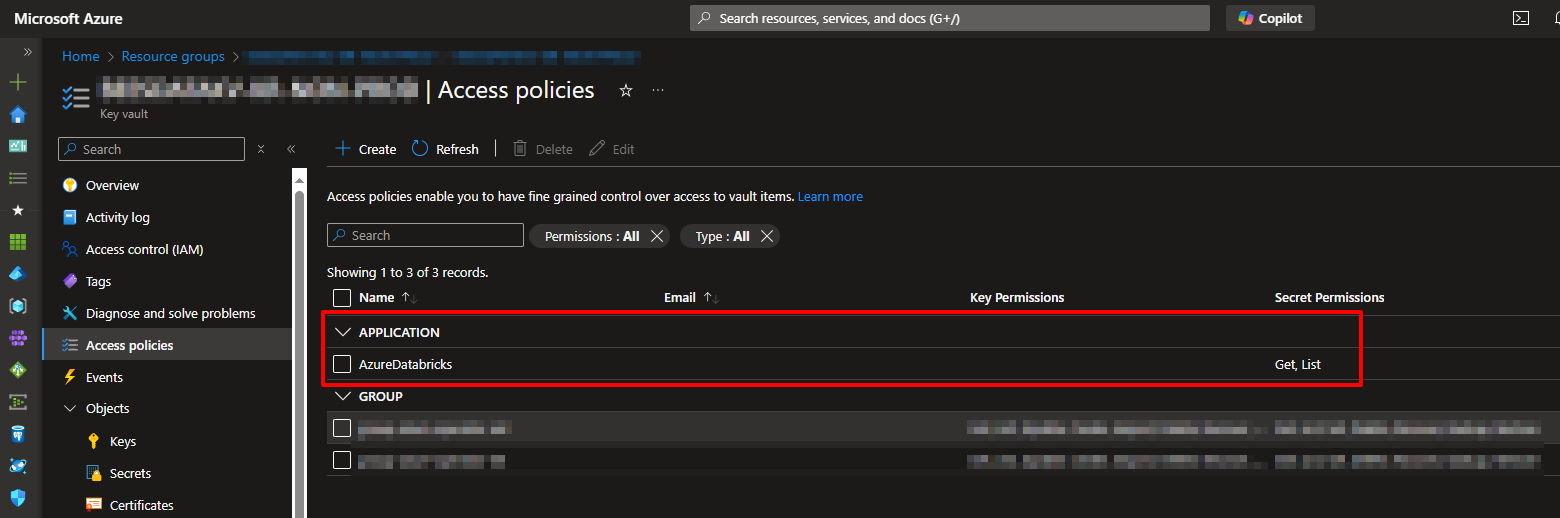The width and height of the screenshot is (1560, 518).
Task: Collapse the GROUP section
Action: (x=343, y=396)
